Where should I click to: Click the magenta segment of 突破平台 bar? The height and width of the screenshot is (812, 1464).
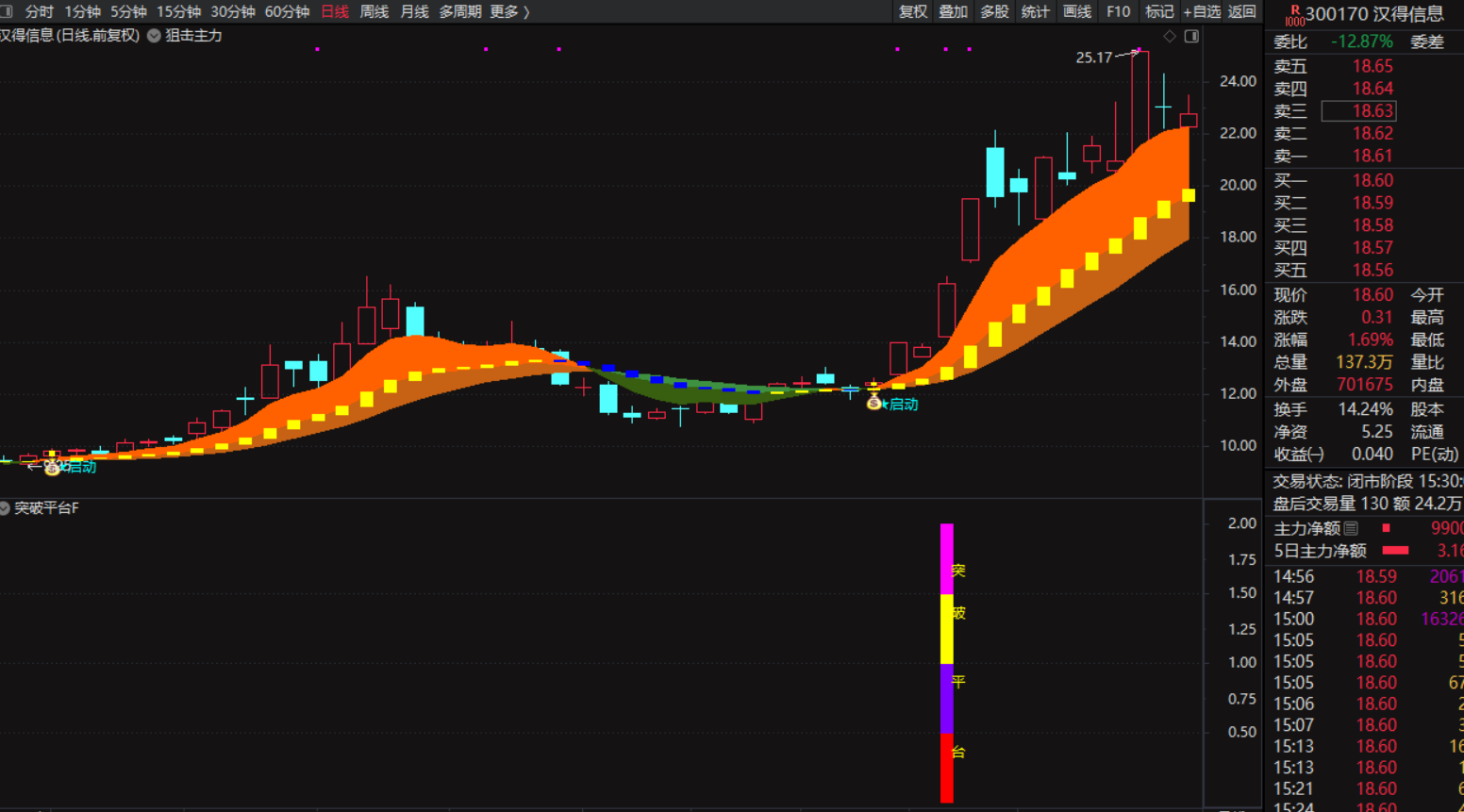click(947, 558)
